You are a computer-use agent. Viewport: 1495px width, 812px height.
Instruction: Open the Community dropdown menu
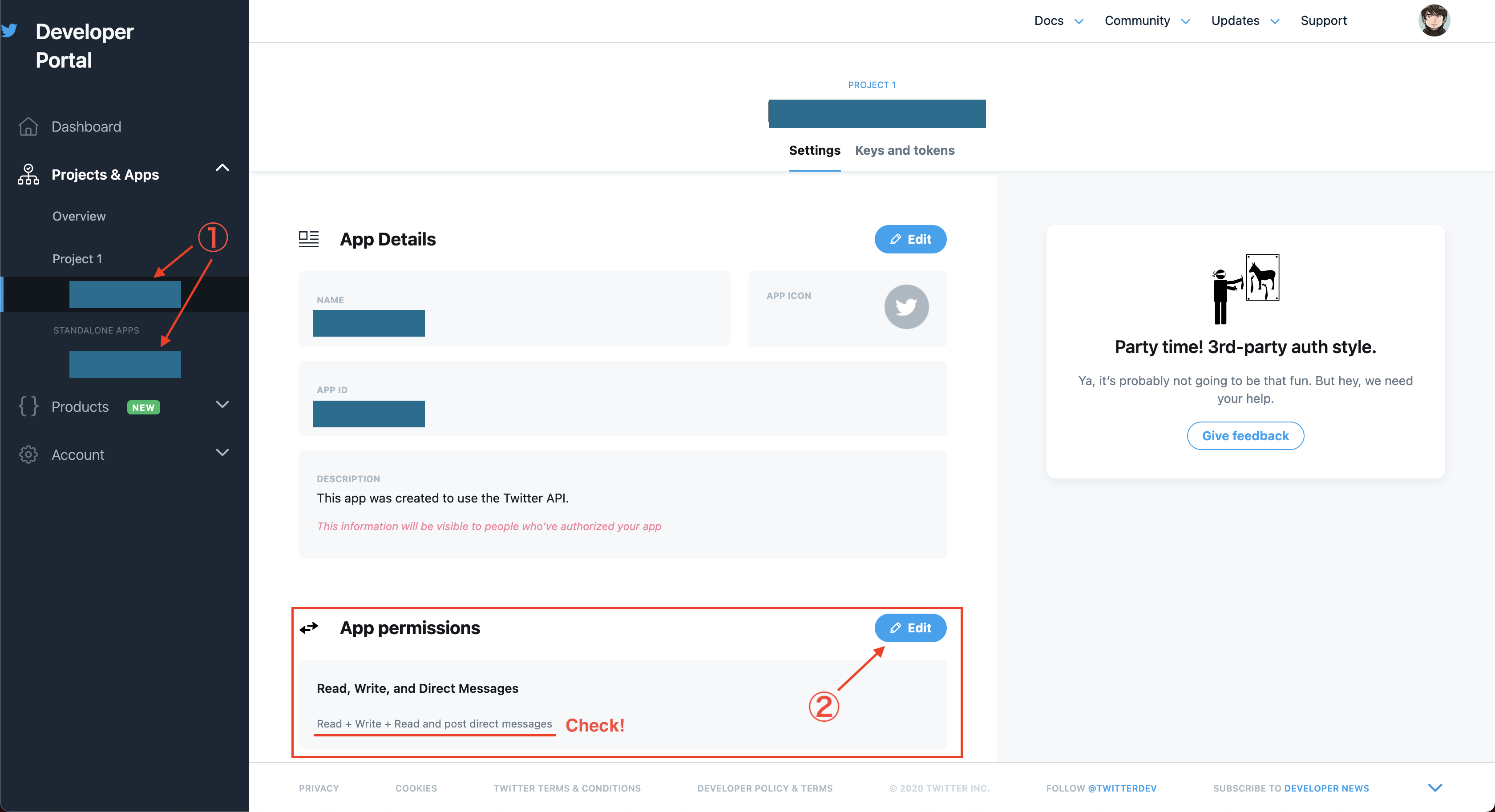tap(1147, 21)
